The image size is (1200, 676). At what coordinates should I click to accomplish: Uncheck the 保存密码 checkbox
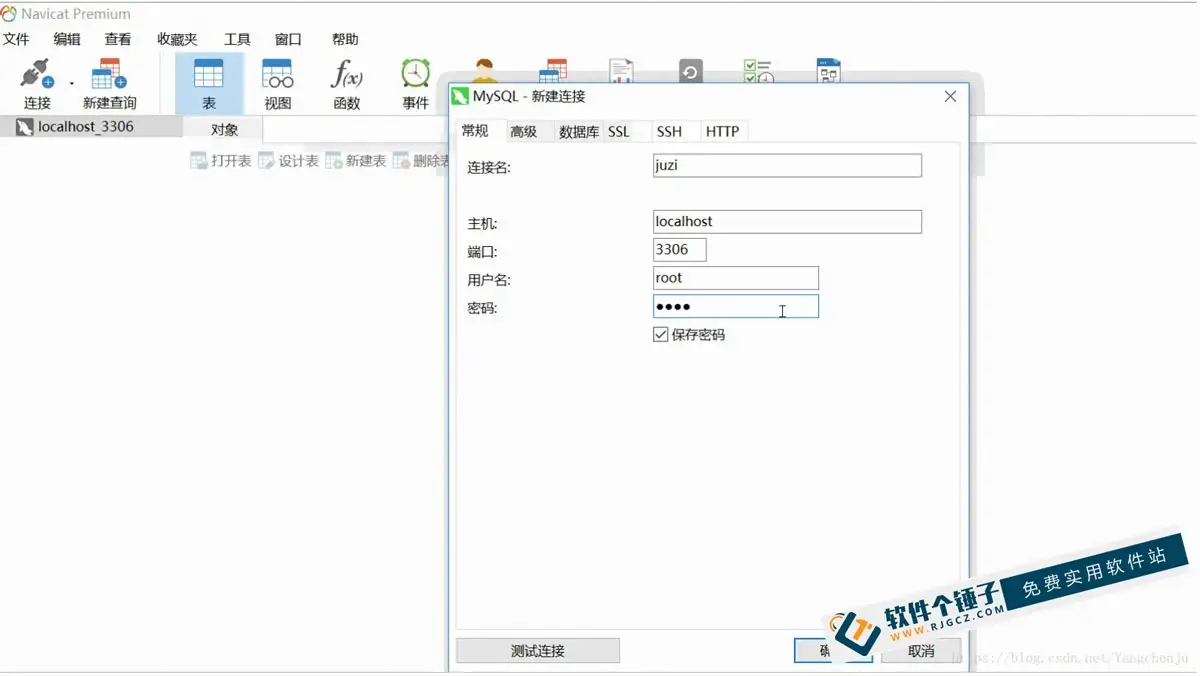[x=660, y=335]
